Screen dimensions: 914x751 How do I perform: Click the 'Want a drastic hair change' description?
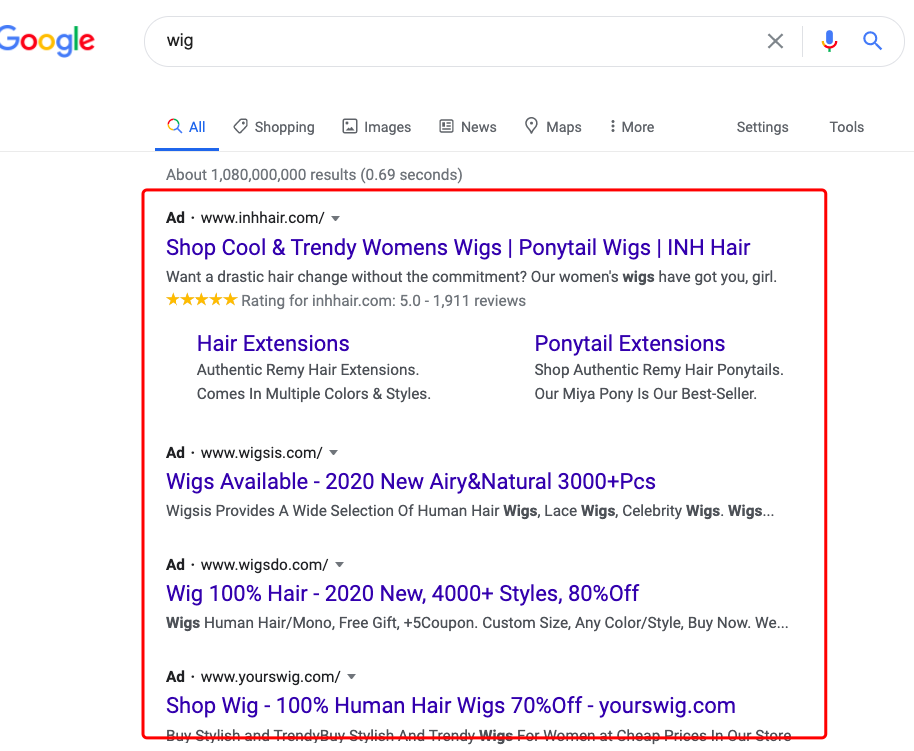pos(471,277)
